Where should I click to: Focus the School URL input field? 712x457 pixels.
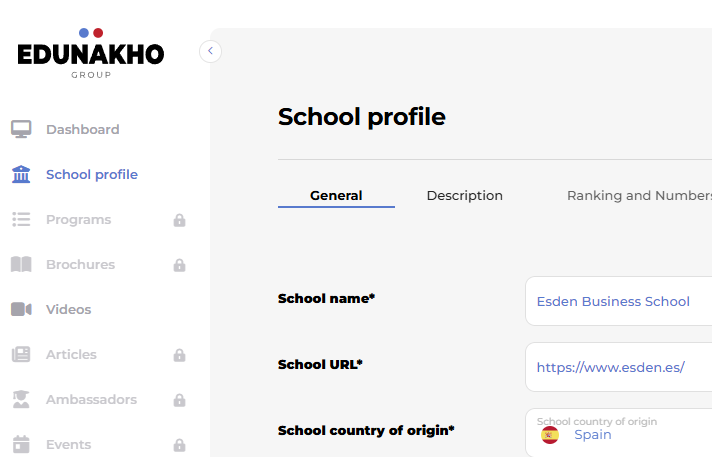(620, 367)
